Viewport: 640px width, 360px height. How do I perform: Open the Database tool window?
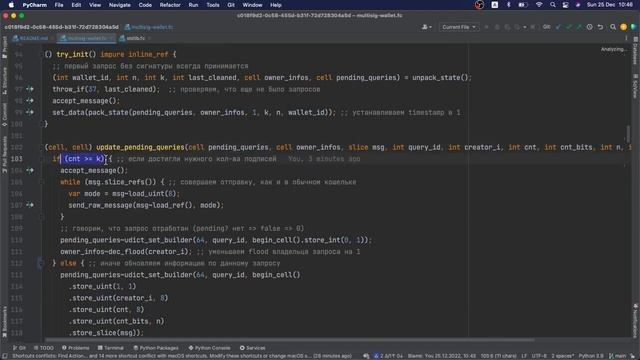tap(636, 51)
